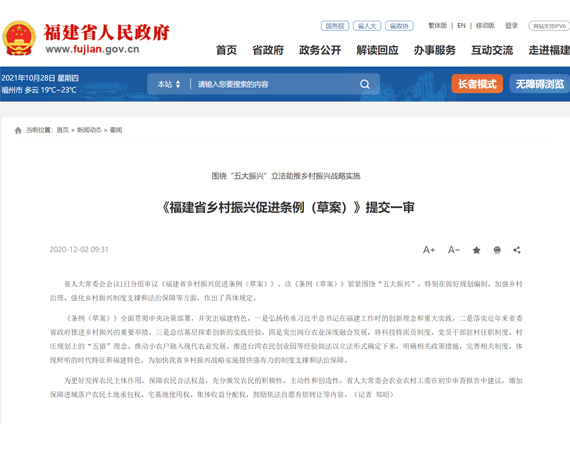The height and width of the screenshot is (455, 570).
Task: Enable 无障碍浏览 accessibility browsing
Action: pos(540,84)
